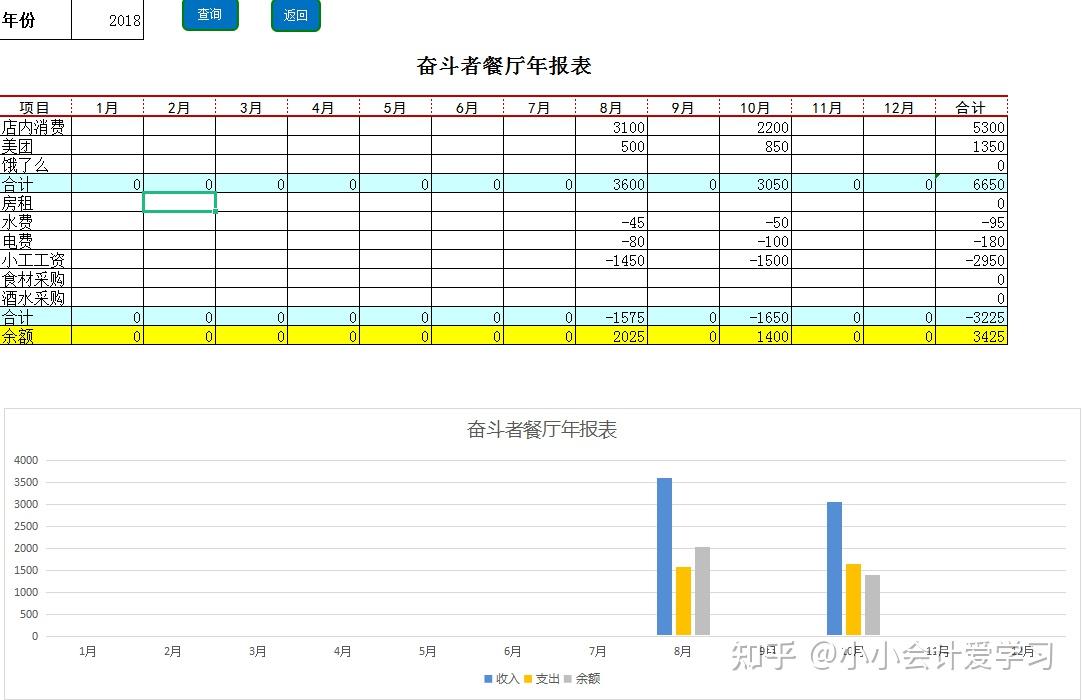This screenshot has width=1083, height=700.
Task: Select the wages cell showing -1450
Action: [611, 260]
